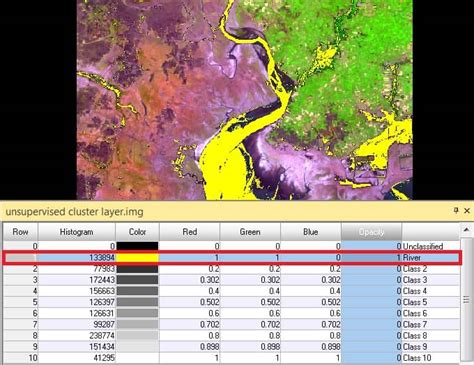This screenshot has height=365, width=474.
Task: Open the yellow color swatch of River
Action: (x=137, y=258)
